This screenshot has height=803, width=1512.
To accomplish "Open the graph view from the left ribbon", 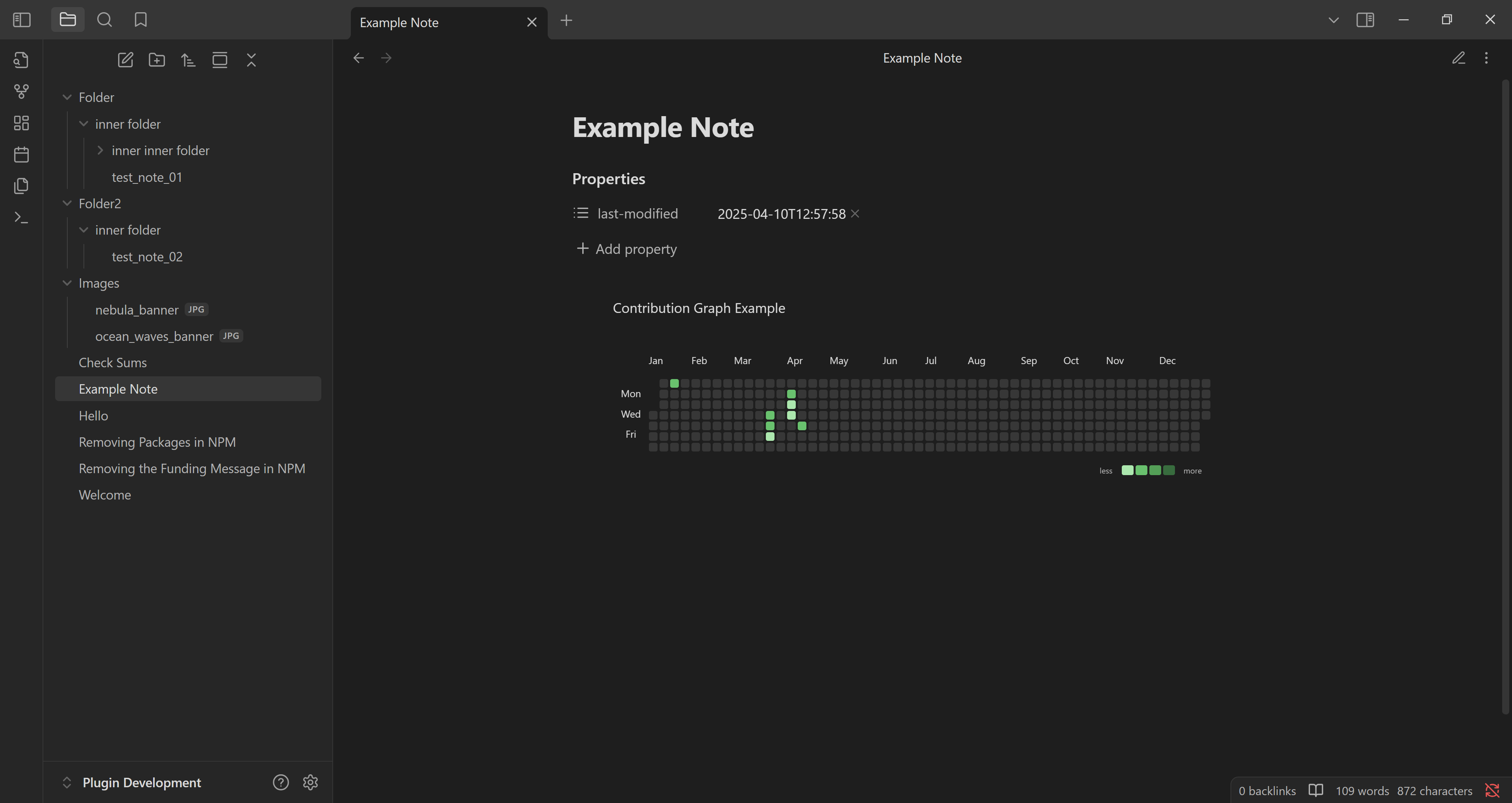I will tap(21, 92).
